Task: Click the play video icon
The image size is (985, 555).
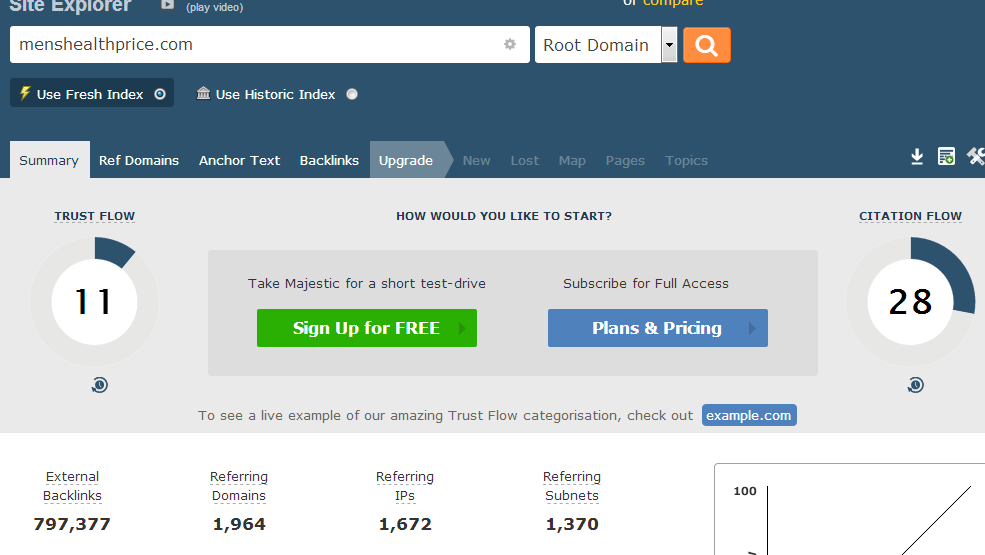Action: pos(167,4)
